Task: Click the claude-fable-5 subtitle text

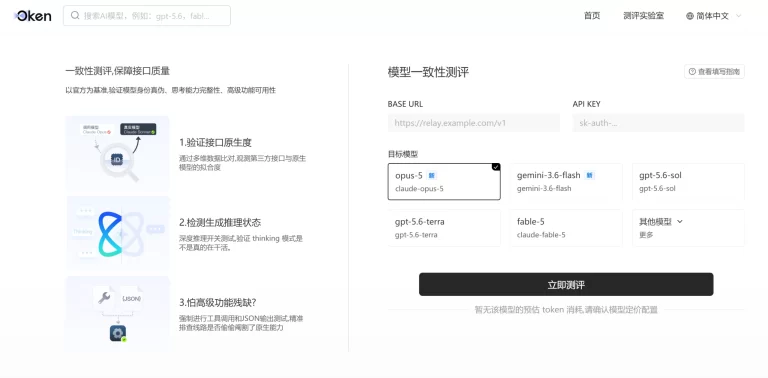Action: pyautogui.click(x=541, y=235)
